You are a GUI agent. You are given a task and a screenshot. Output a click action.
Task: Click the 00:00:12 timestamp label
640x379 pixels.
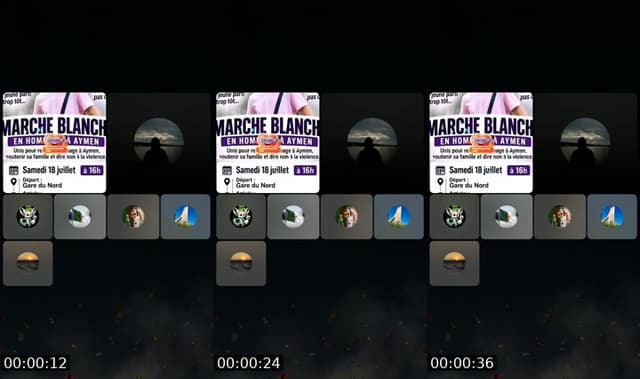[x=35, y=363]
